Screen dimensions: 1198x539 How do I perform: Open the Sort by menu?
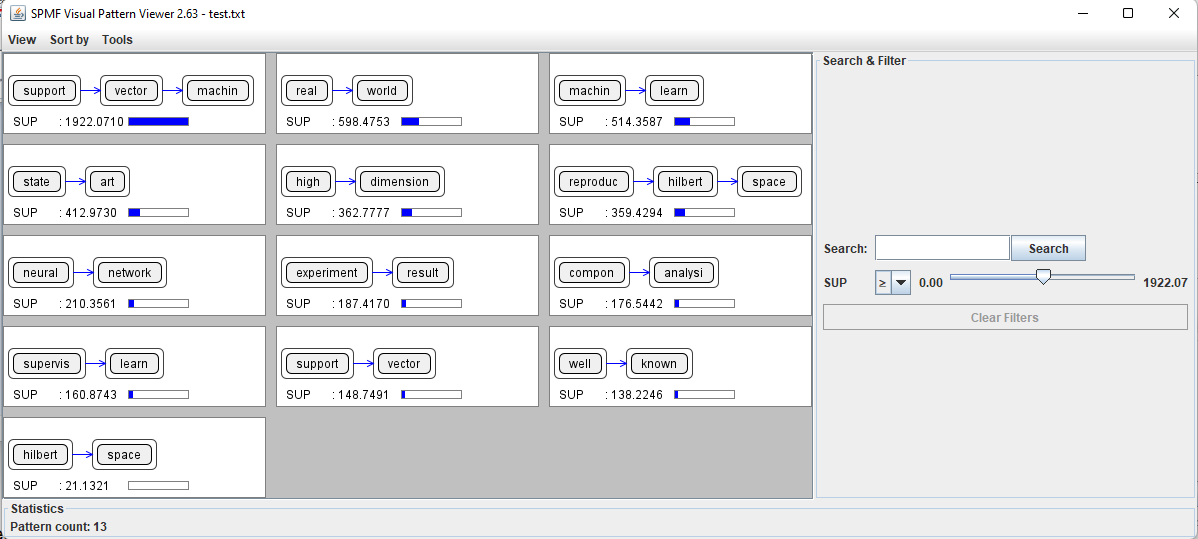tap(69, 40)
